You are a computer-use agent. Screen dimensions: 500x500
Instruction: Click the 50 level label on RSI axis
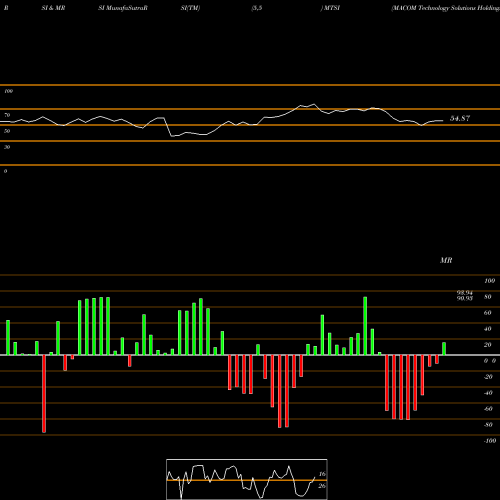point(7,131)
